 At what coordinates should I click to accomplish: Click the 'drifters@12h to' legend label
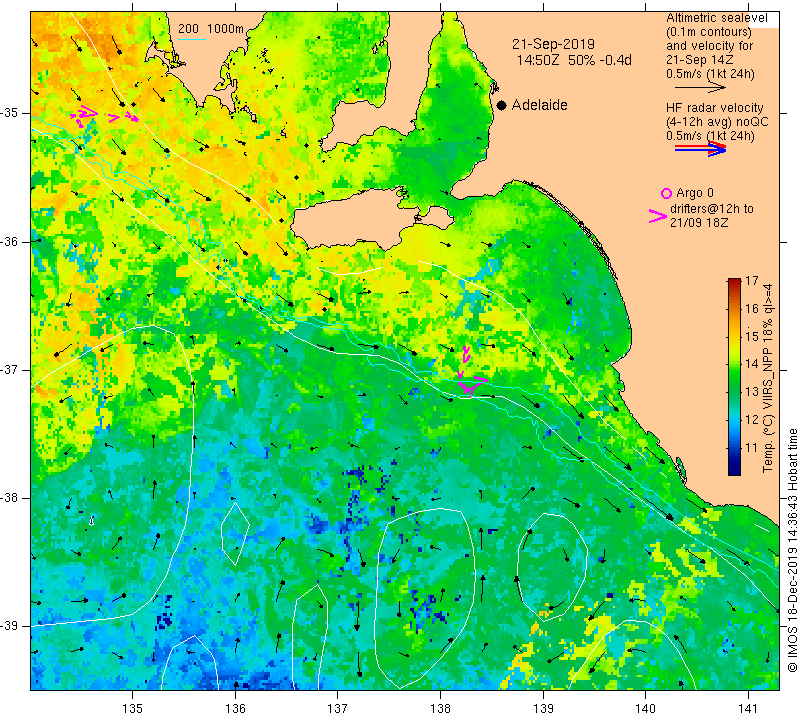click(711, 209)
